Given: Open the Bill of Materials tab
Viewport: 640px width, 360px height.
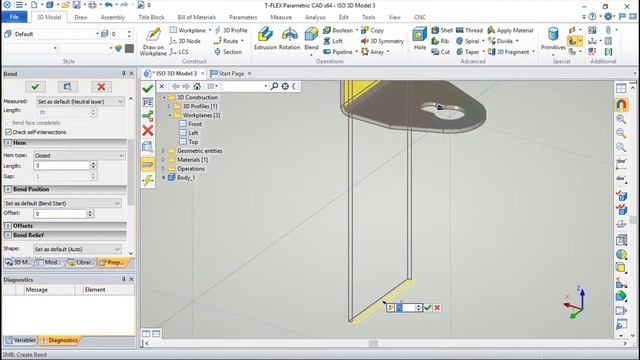Looking at the screenshot, I should point(196,17).
